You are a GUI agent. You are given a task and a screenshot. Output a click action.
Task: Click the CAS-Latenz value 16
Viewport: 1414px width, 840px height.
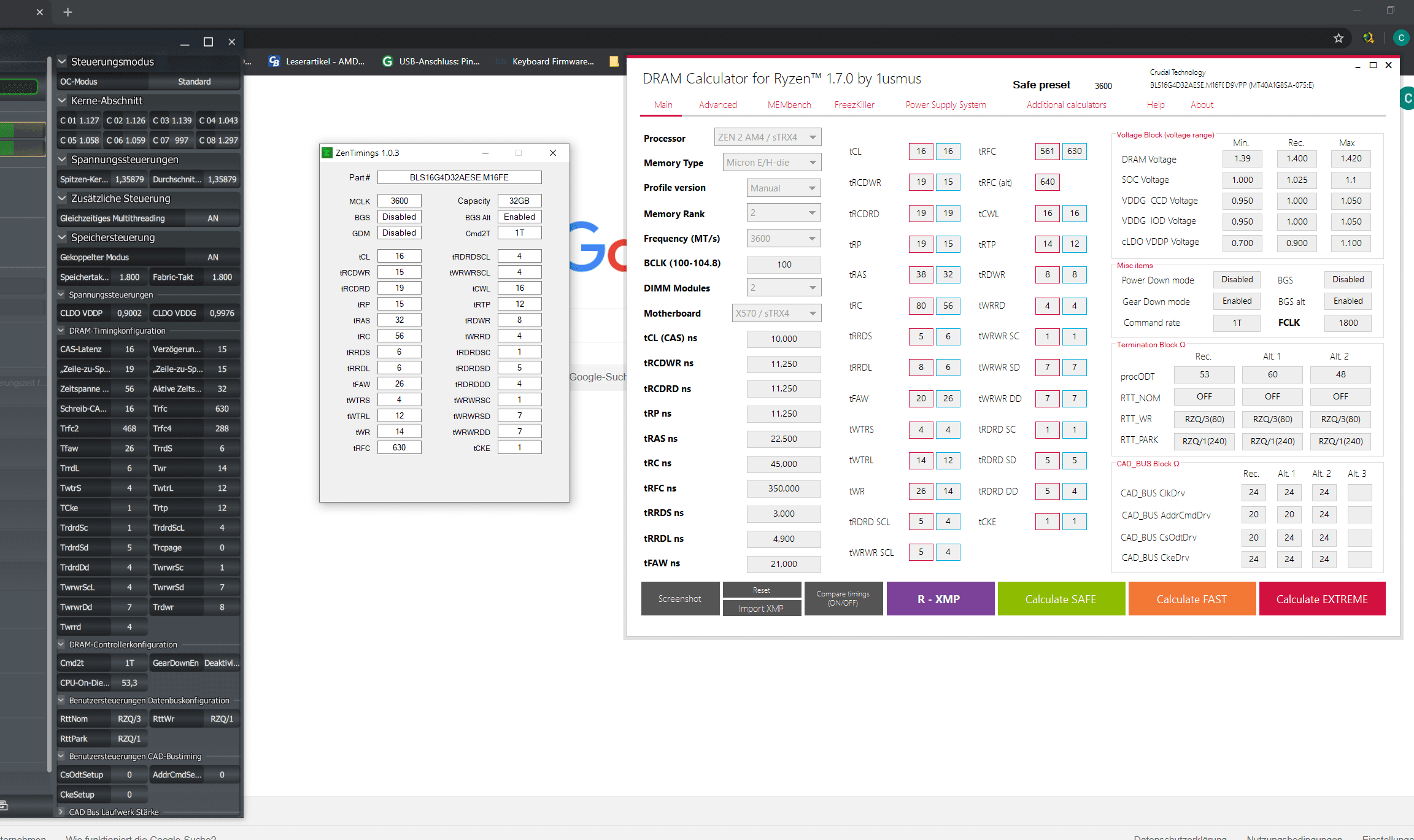tap(129, 349)
